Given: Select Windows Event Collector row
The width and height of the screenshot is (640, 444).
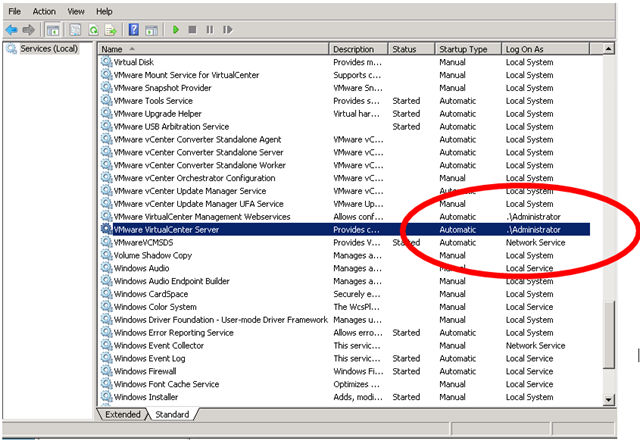Looking at the screenshot, I should (345, 345).
